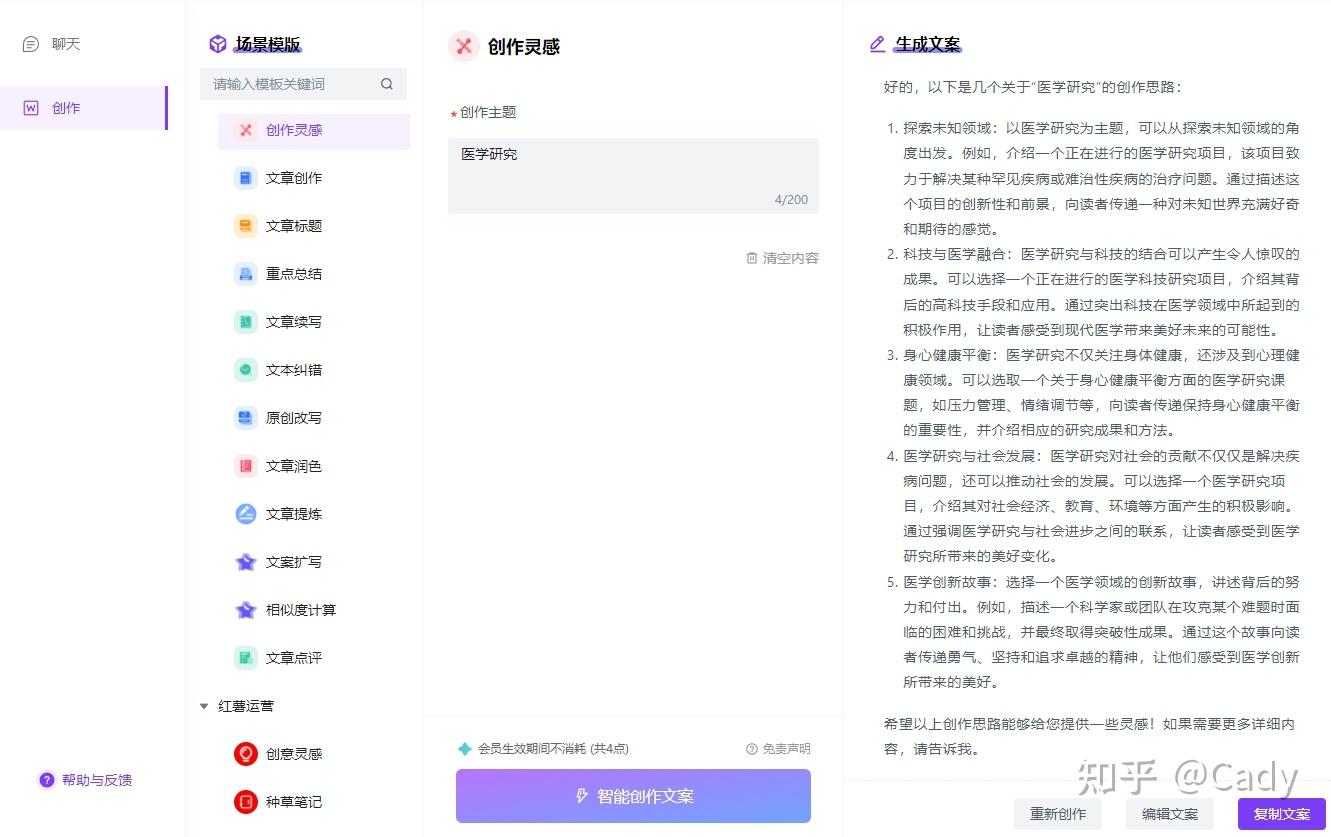Image resolution: width=1331 pixels, height=837 pixels.
Task: Click the purple star icon beside 相似度计算
Action: tap(246, 610)
